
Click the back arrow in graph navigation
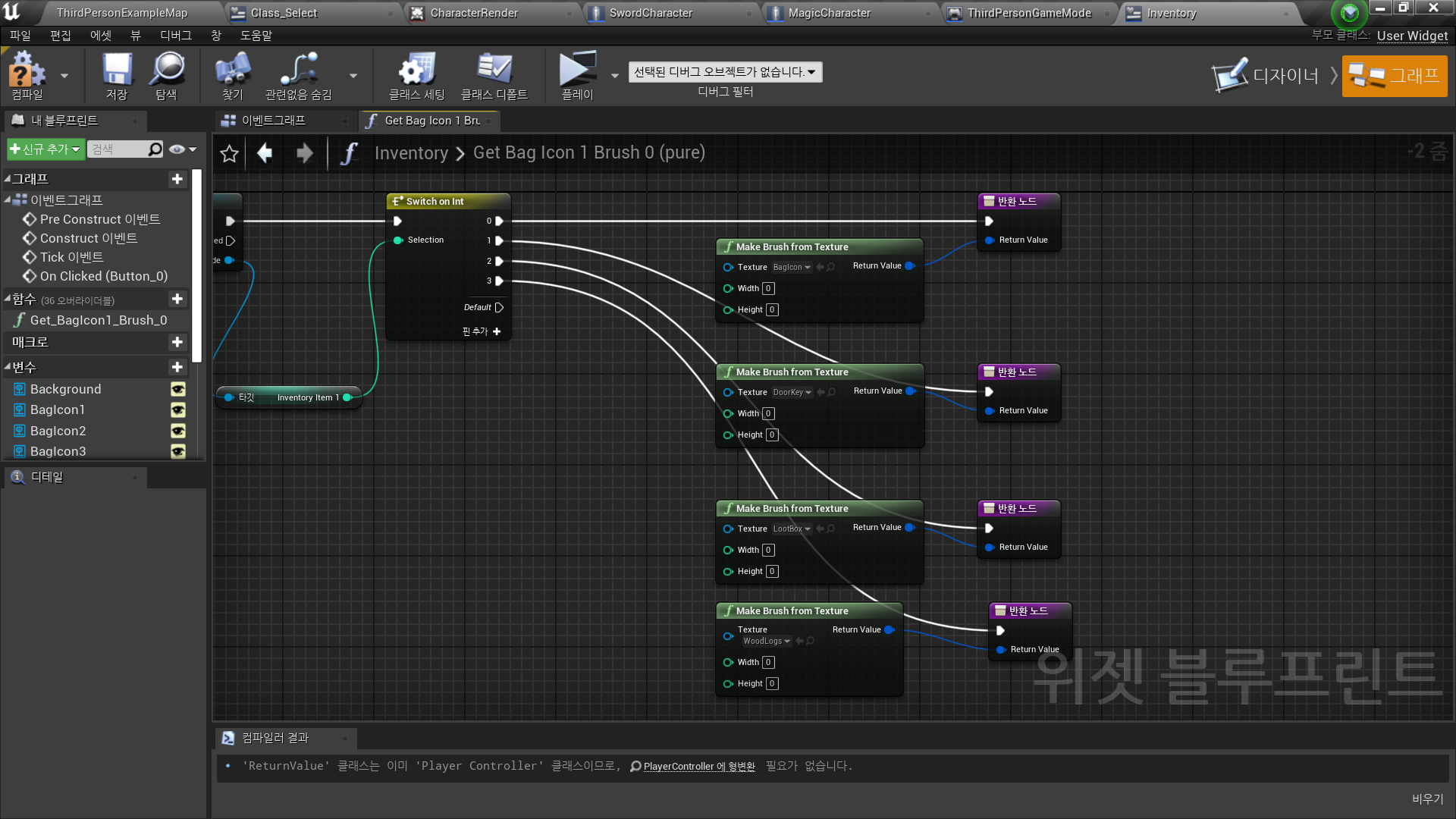point(265,153)
